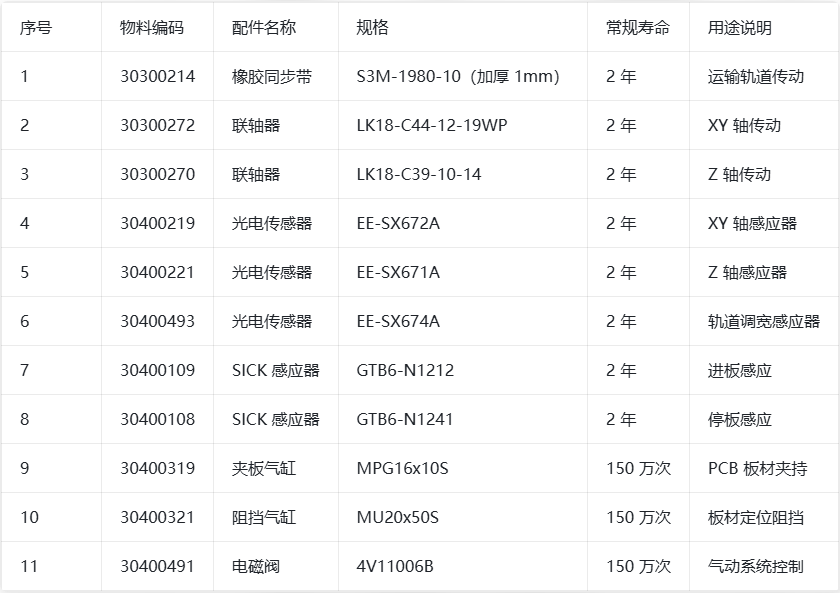Click the XY 轴传动 cell

point(745,125)
